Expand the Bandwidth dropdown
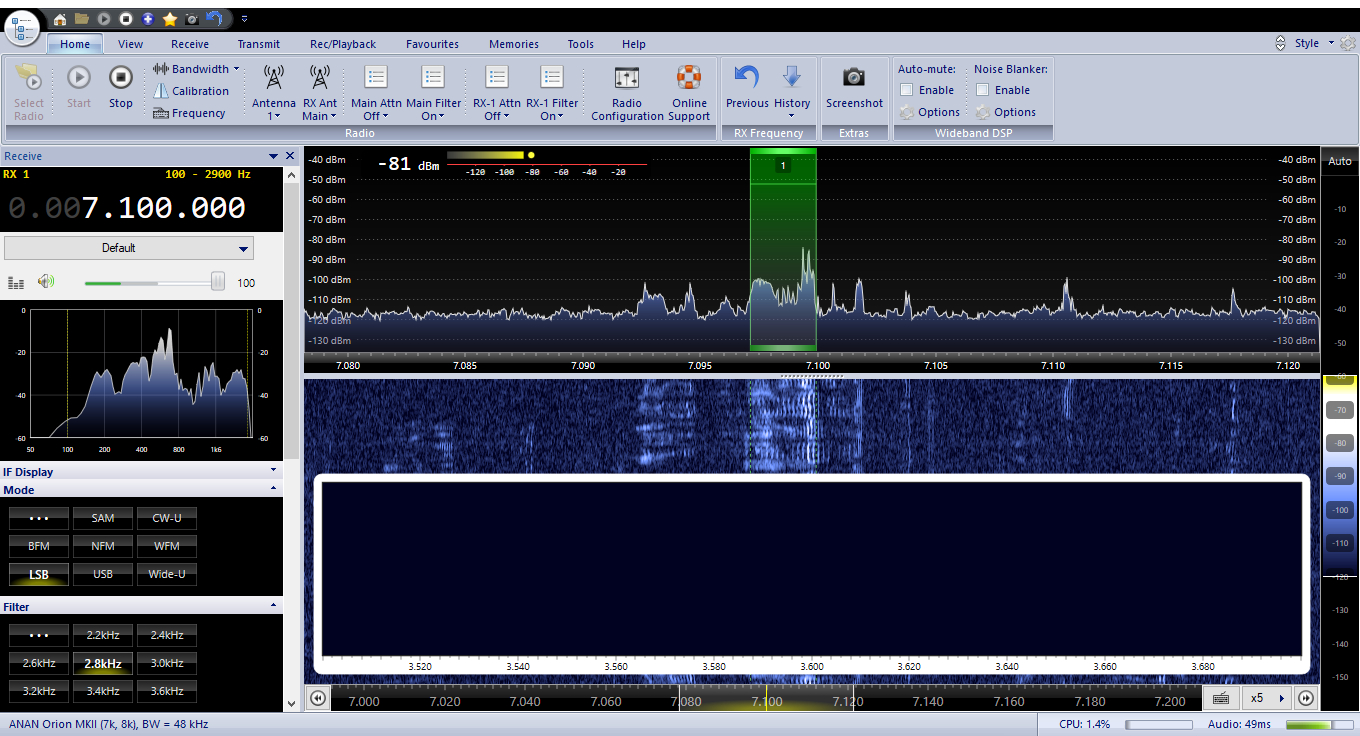Image resolution: width=1360 pixels, height=736 pixels. pos(197,69)
